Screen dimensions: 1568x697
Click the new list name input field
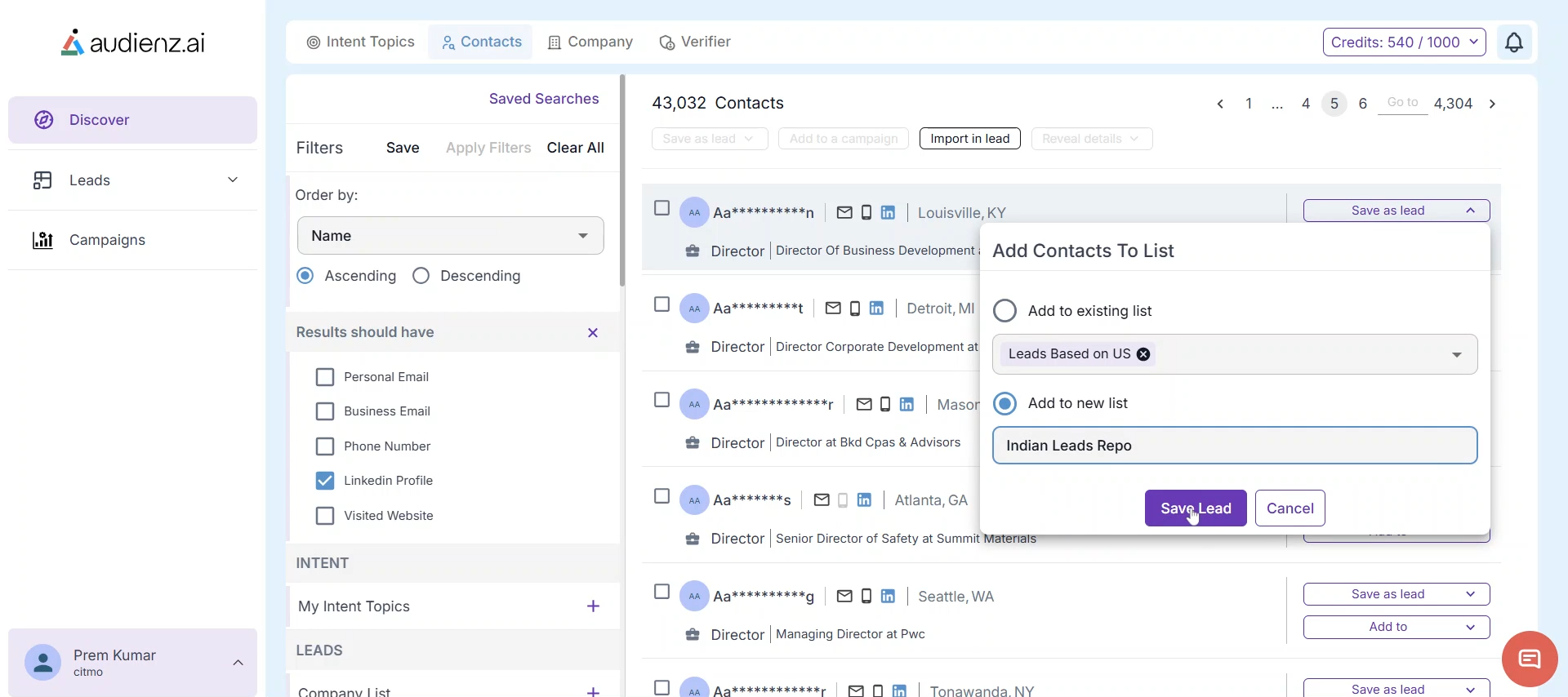tap(1234, 446)
